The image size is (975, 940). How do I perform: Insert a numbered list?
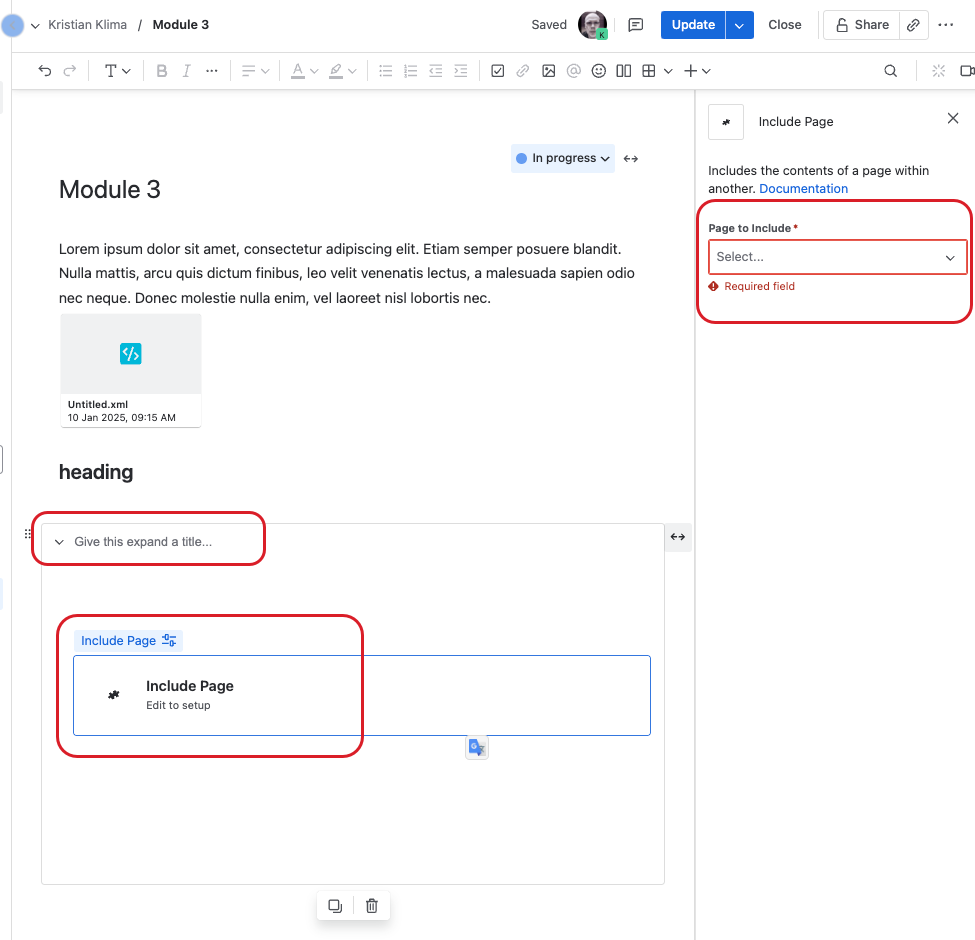pyautogui.click(x=410, y=71)
